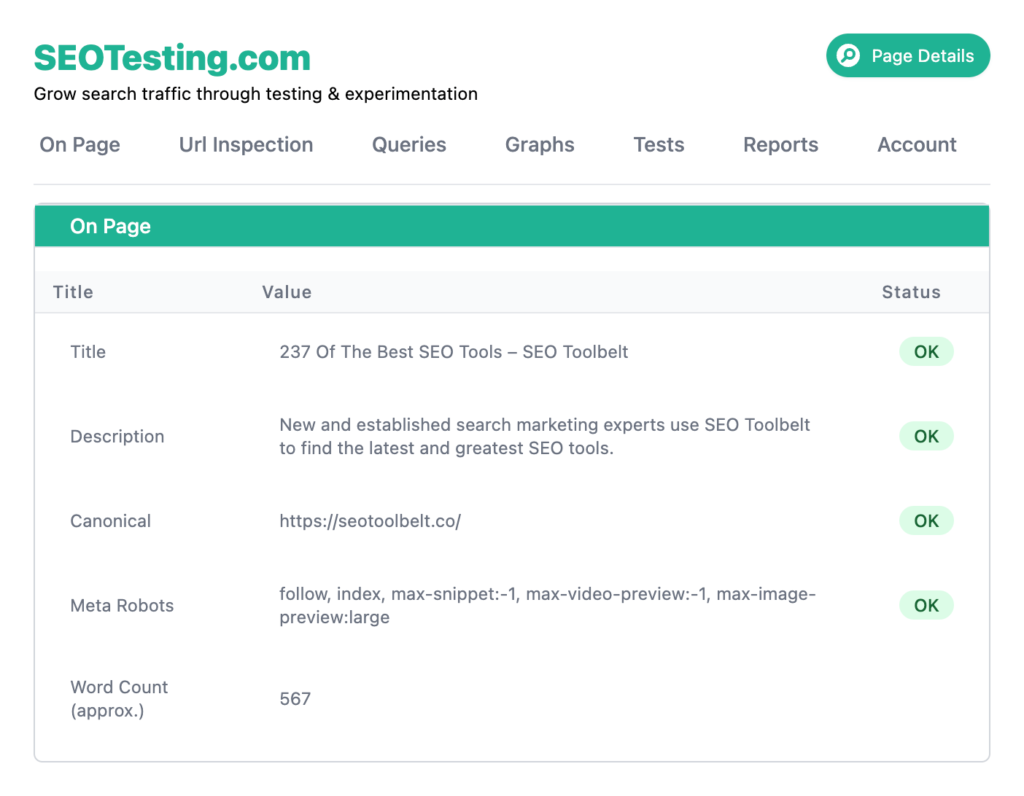Image resolution: width=1024 pixels, height=796 pixels.
Task: Select the Graphs tab
Action: tap(539, 144)
